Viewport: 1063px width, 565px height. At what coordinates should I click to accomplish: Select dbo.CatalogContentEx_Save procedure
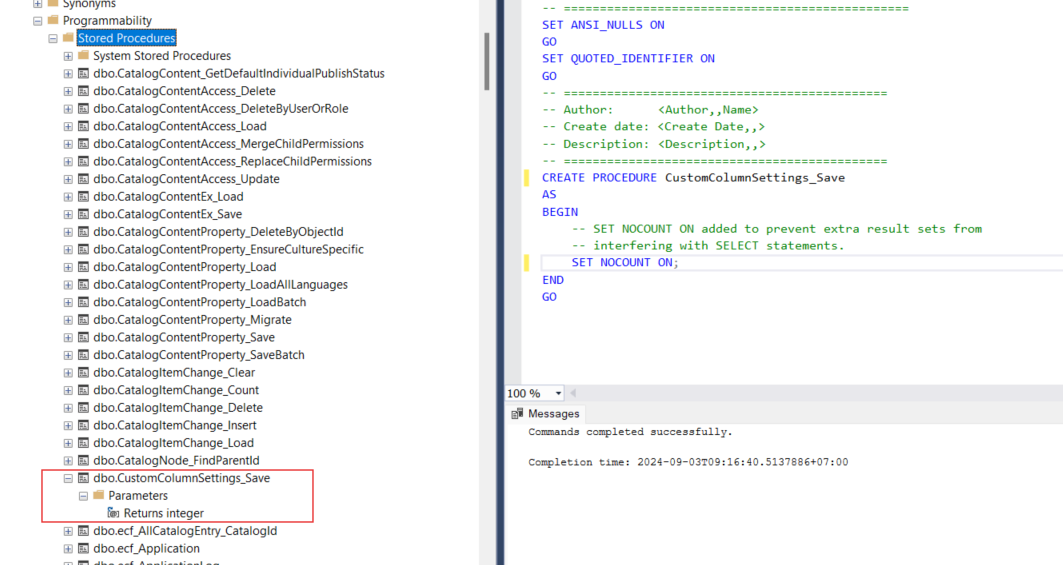click(167, 214)
